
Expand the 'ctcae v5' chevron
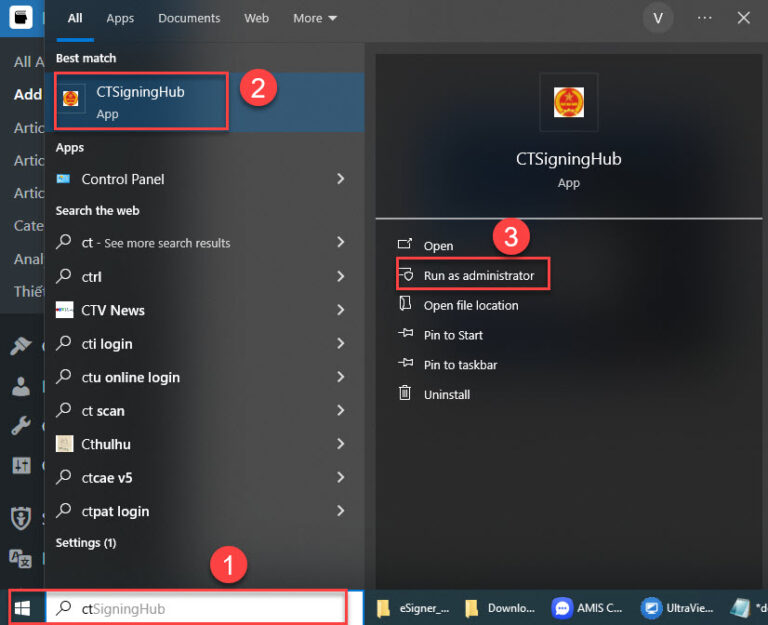[340, 477]
